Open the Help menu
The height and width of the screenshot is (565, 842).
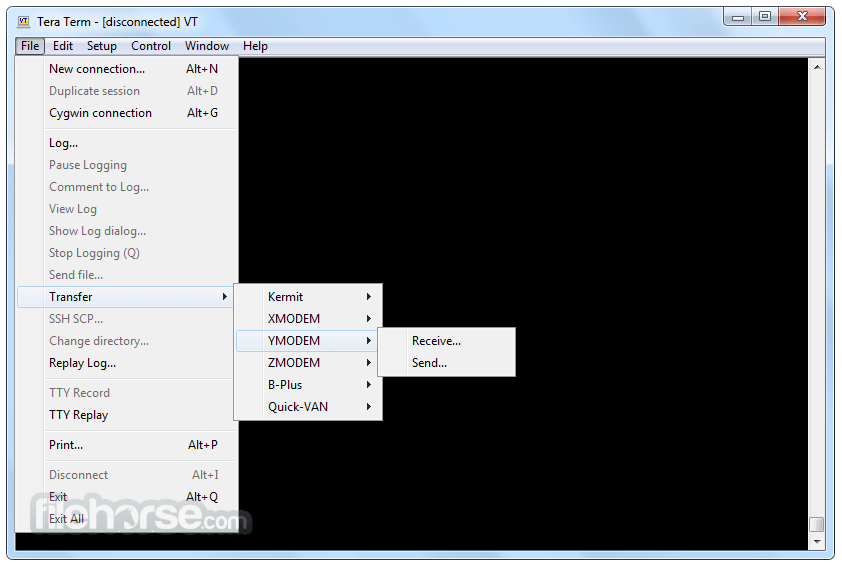[255, 46]
